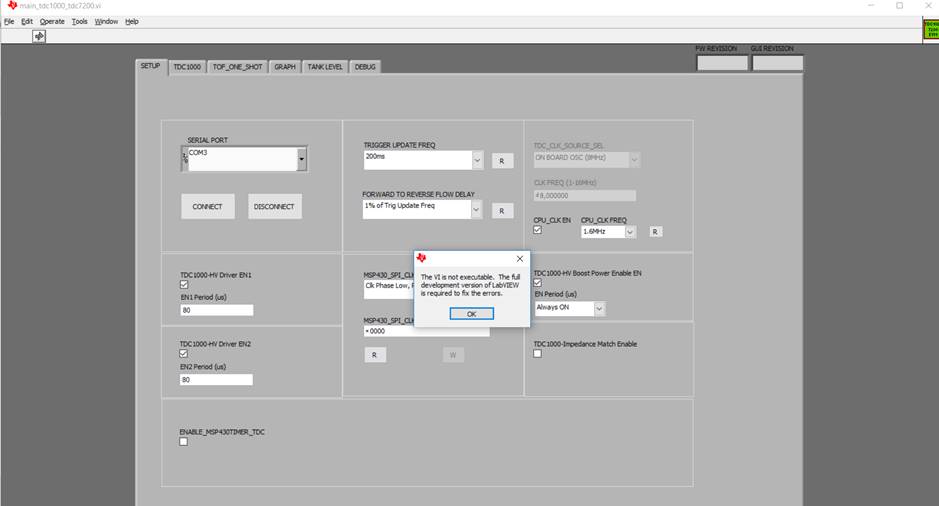The image size is (939, 506).
Task: Click the COM3 serial port text field
Action: pos(243,159)
